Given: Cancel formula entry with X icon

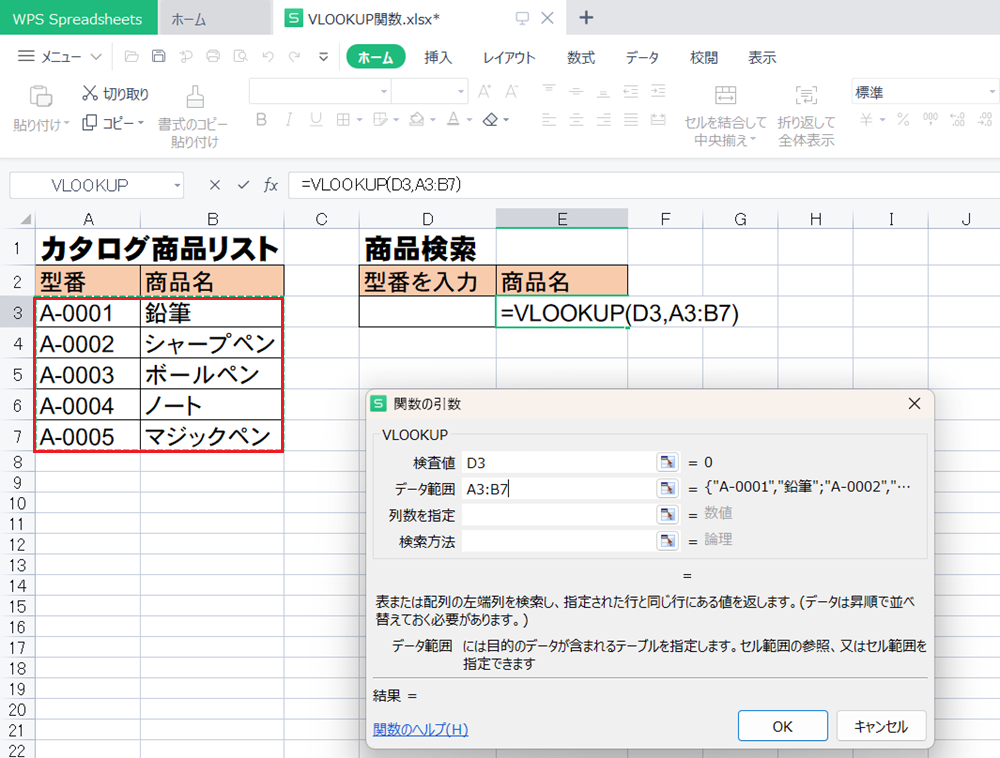Looking at the screenshot, I should coord(215,185).
